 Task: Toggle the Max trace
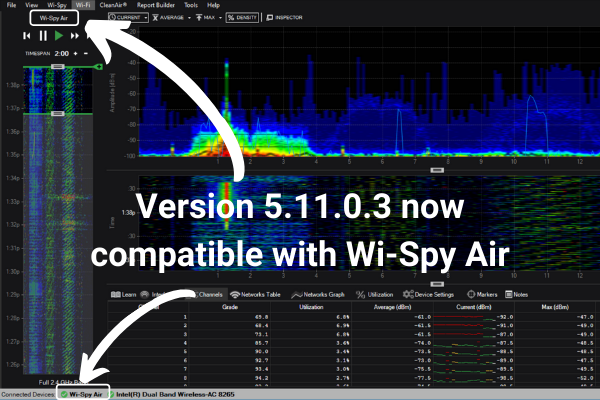pyautogui.click(x=206, y=18)
